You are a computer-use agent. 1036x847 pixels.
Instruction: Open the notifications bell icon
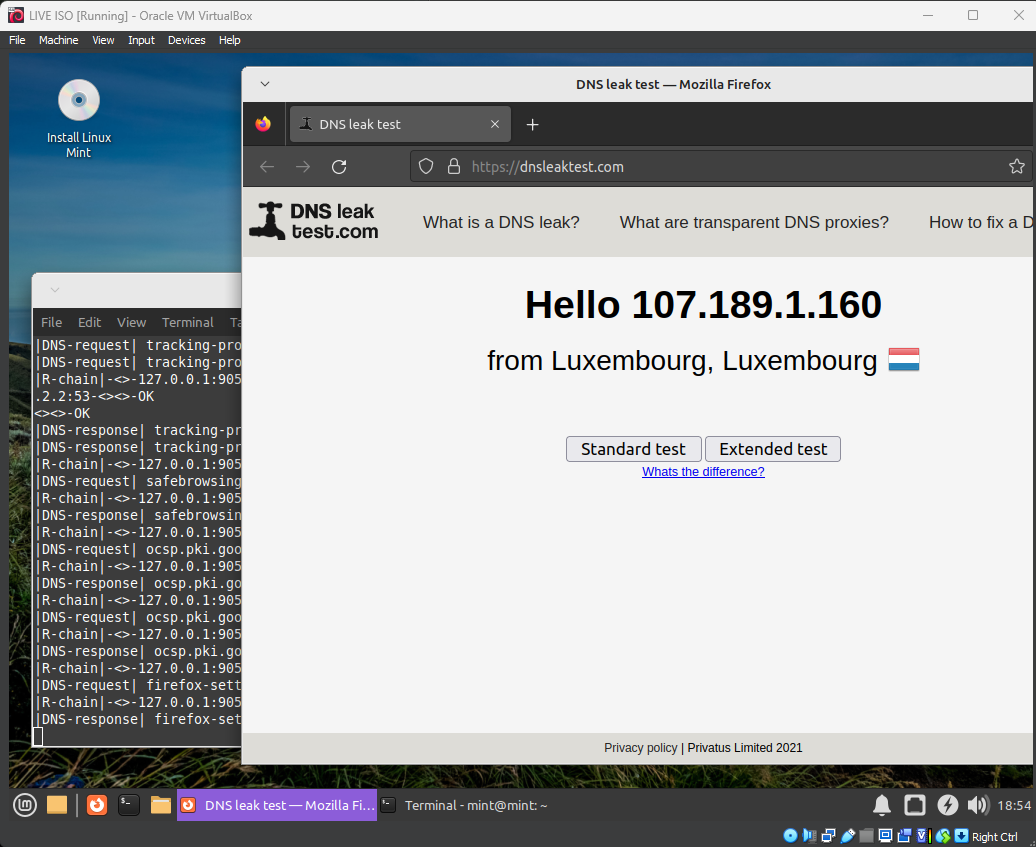pos(882,805)
